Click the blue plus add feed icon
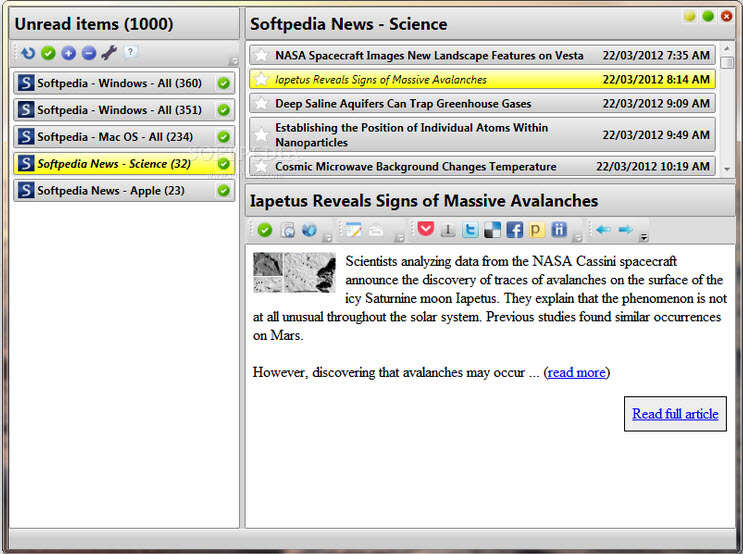Viewport: 743px width, 554px height. coord(68,53)
